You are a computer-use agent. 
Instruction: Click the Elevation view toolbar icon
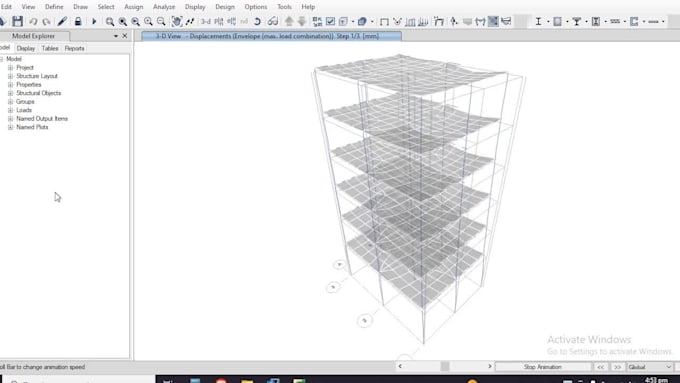pos(232,21)
